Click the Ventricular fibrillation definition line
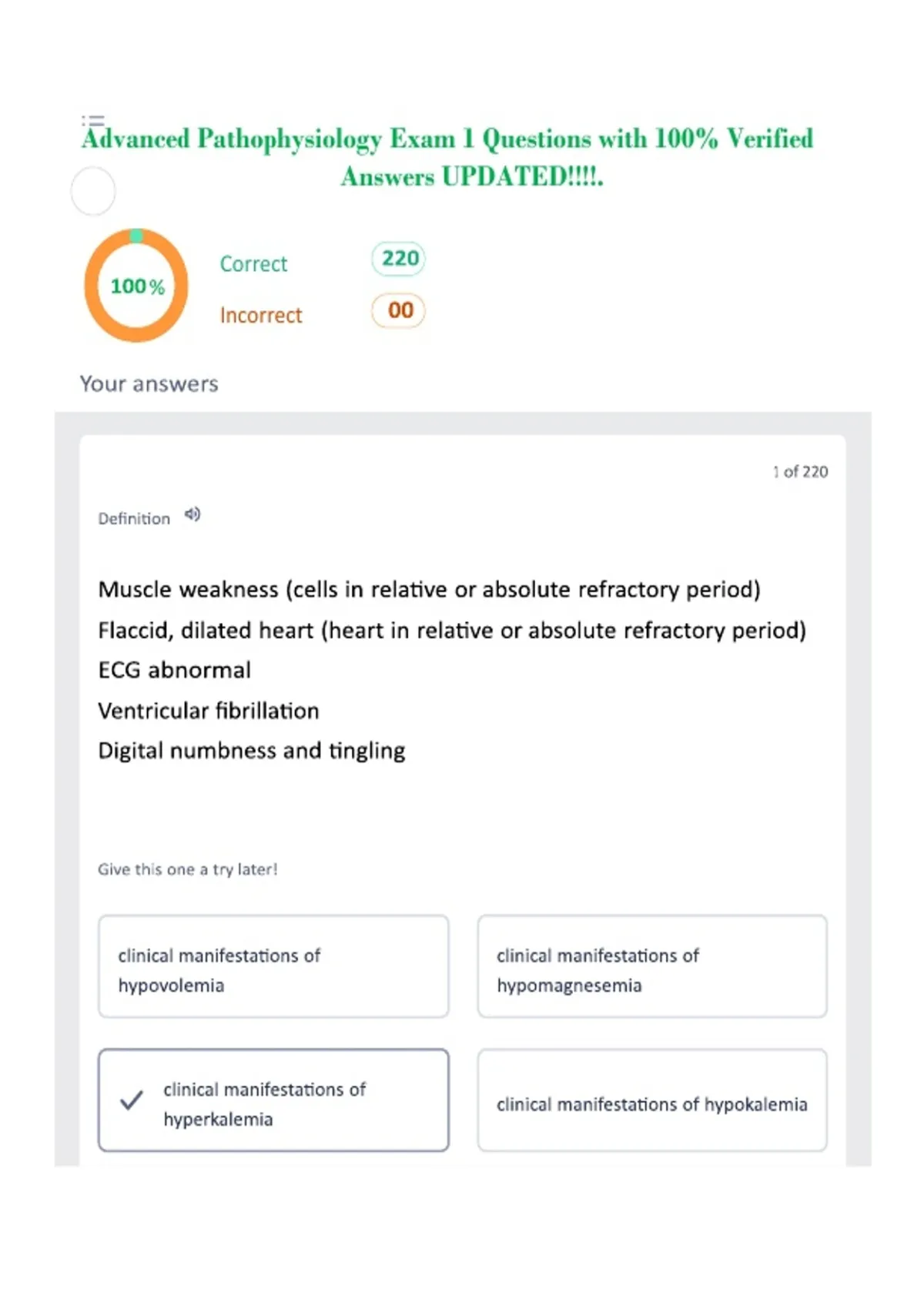Image resolution: width=924 pixels, height=1309 pixels. pos(209,711)
